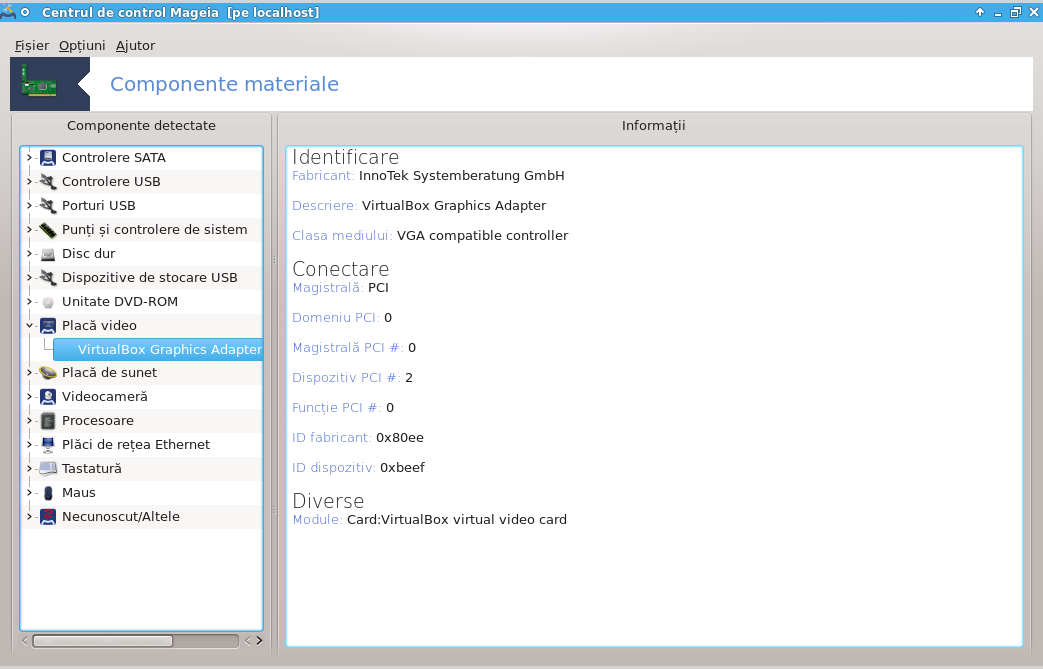This screenshot has width=1043, height=669.
Task: Open the Fișier menu
Action: (32, 46)
